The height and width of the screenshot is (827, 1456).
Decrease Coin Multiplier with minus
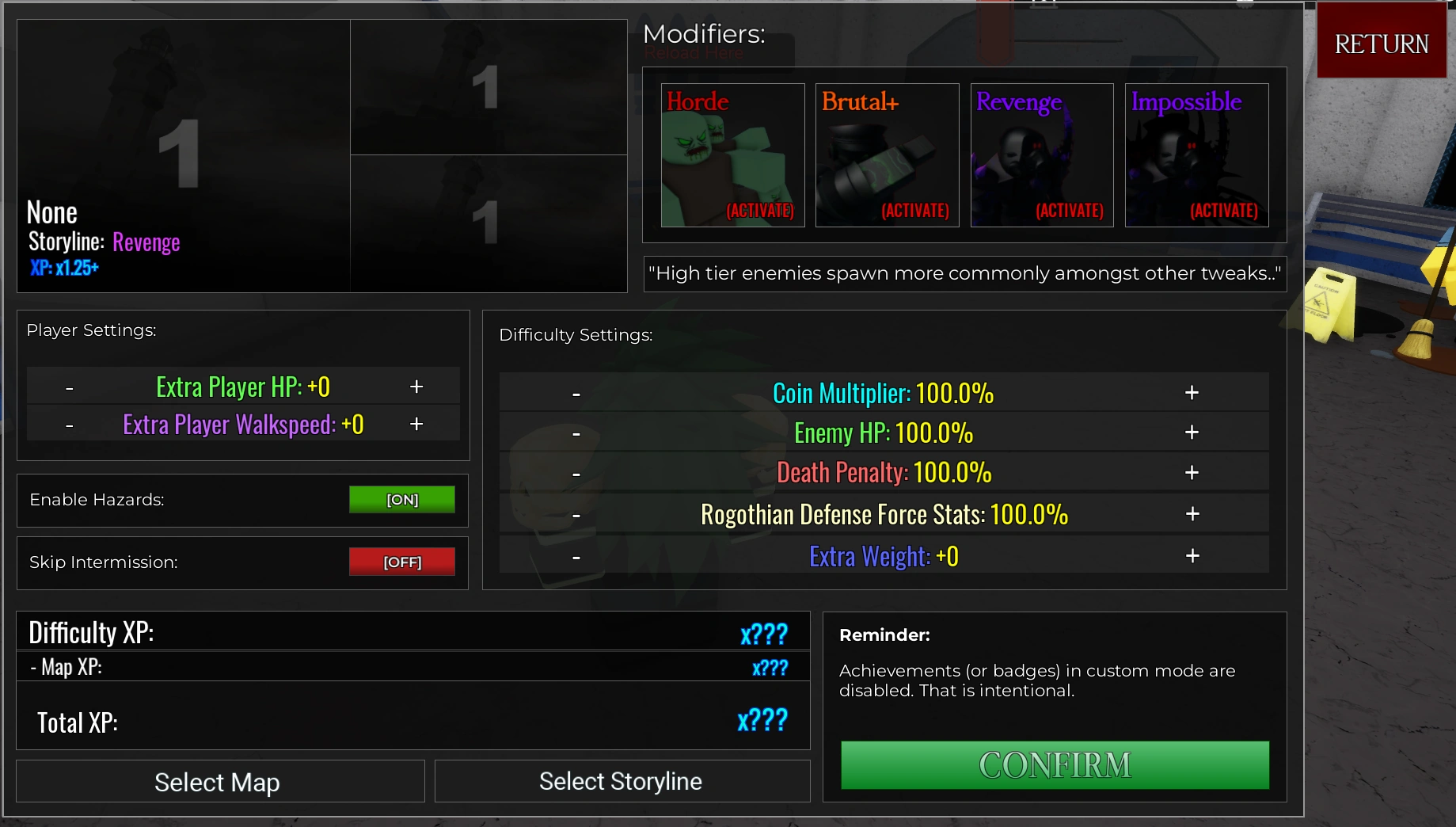tap(576, 394)
